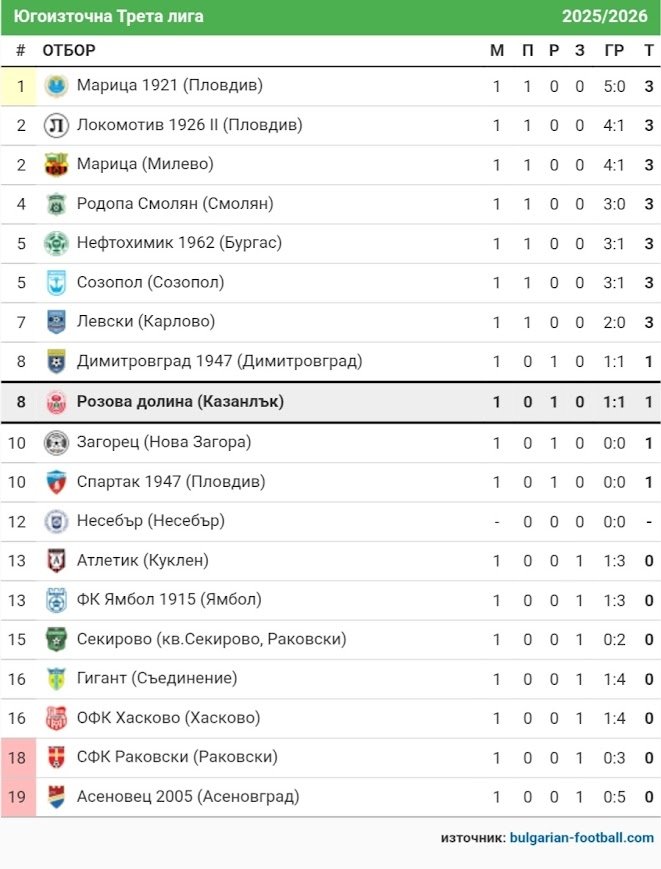Click the Гигант (Съединение) crest icon
Image resolution: width=661 pixels, height=869 pixels.
(56, 679)
